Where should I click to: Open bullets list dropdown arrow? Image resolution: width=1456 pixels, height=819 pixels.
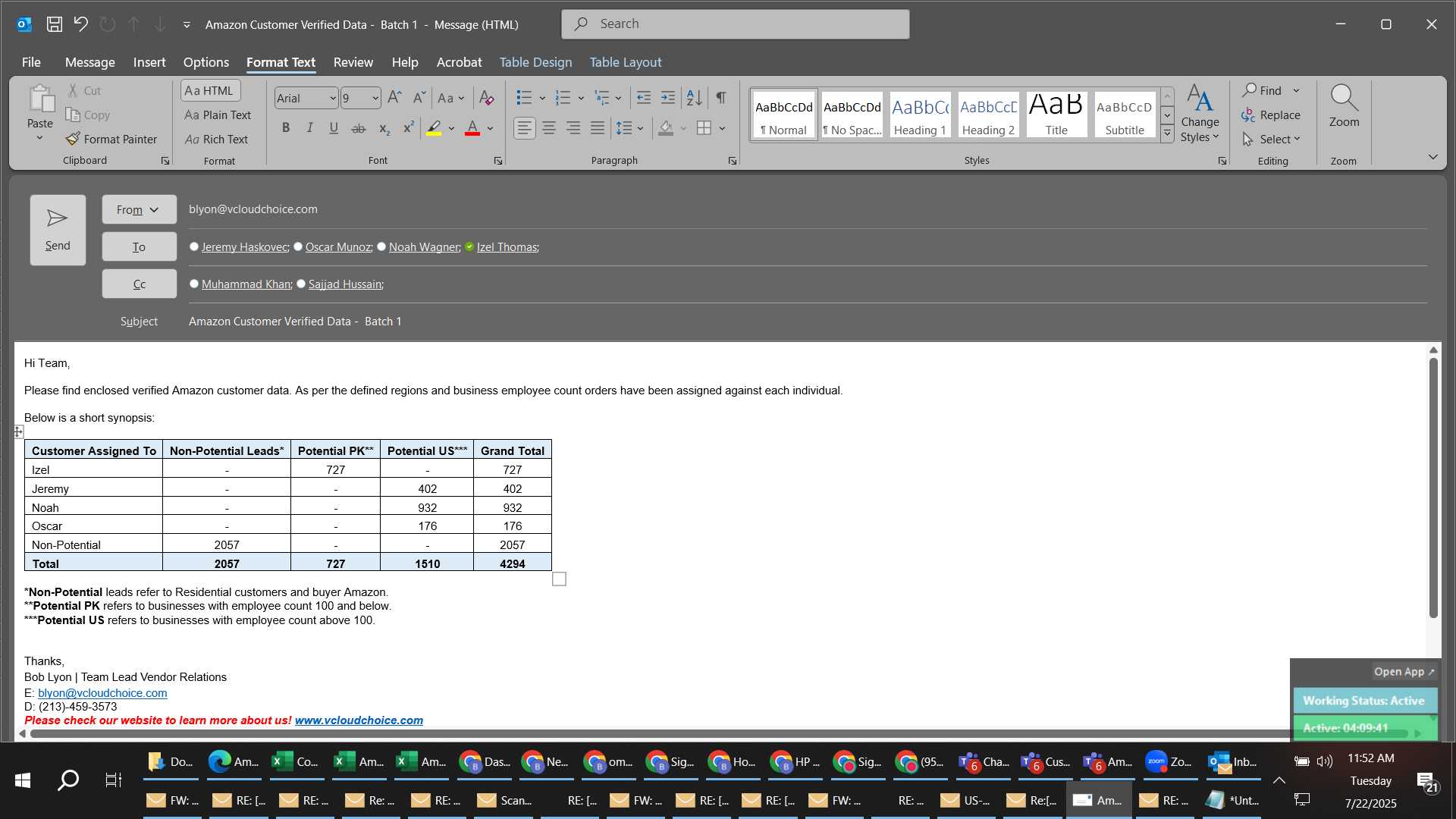[542, 97]
